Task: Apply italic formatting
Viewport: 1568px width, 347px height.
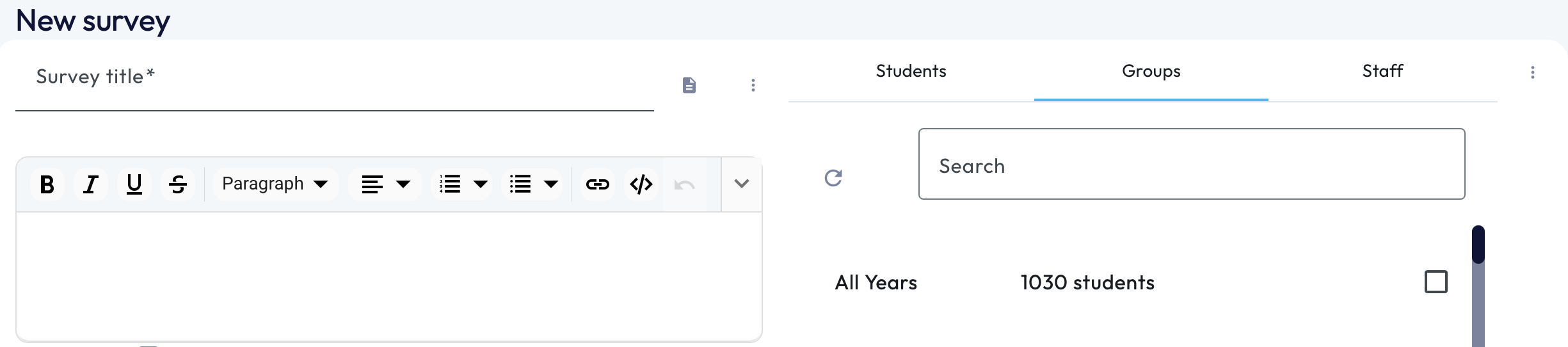Action: tap(91, 184)
